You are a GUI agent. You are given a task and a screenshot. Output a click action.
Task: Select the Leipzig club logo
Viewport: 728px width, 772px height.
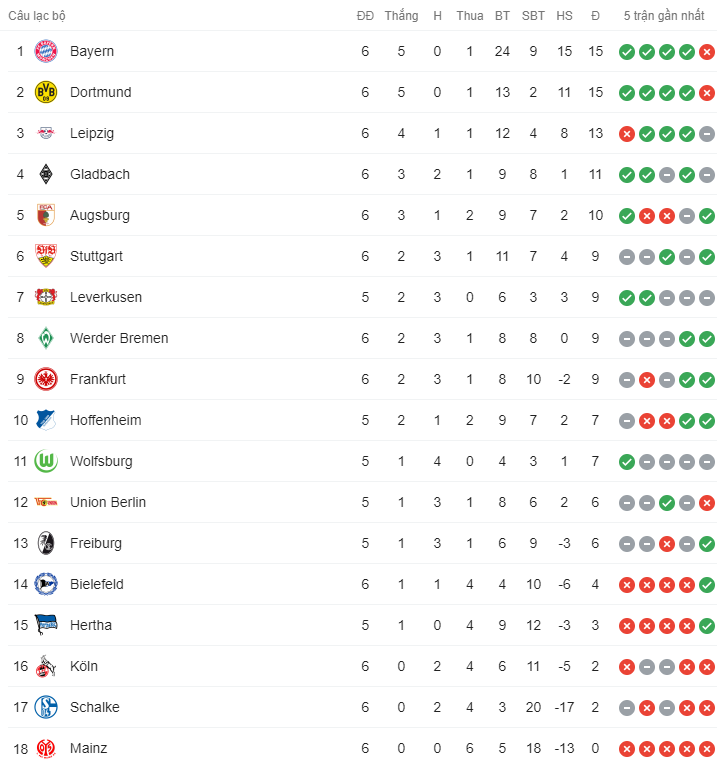pos(46,134)
